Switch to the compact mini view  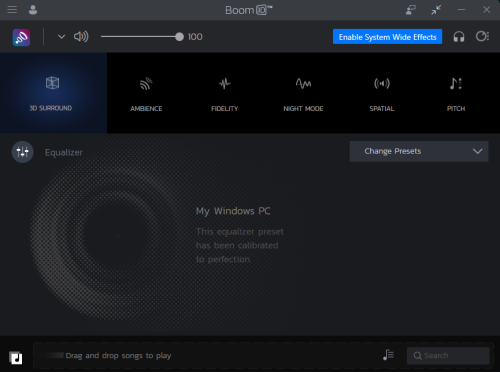click(x=436, y=10)
